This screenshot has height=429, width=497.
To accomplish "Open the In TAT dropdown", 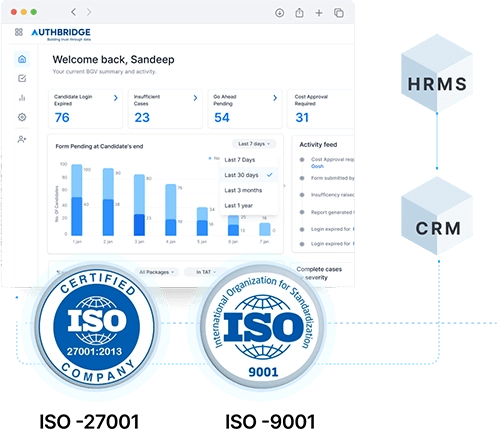I will tap(206, 272).
